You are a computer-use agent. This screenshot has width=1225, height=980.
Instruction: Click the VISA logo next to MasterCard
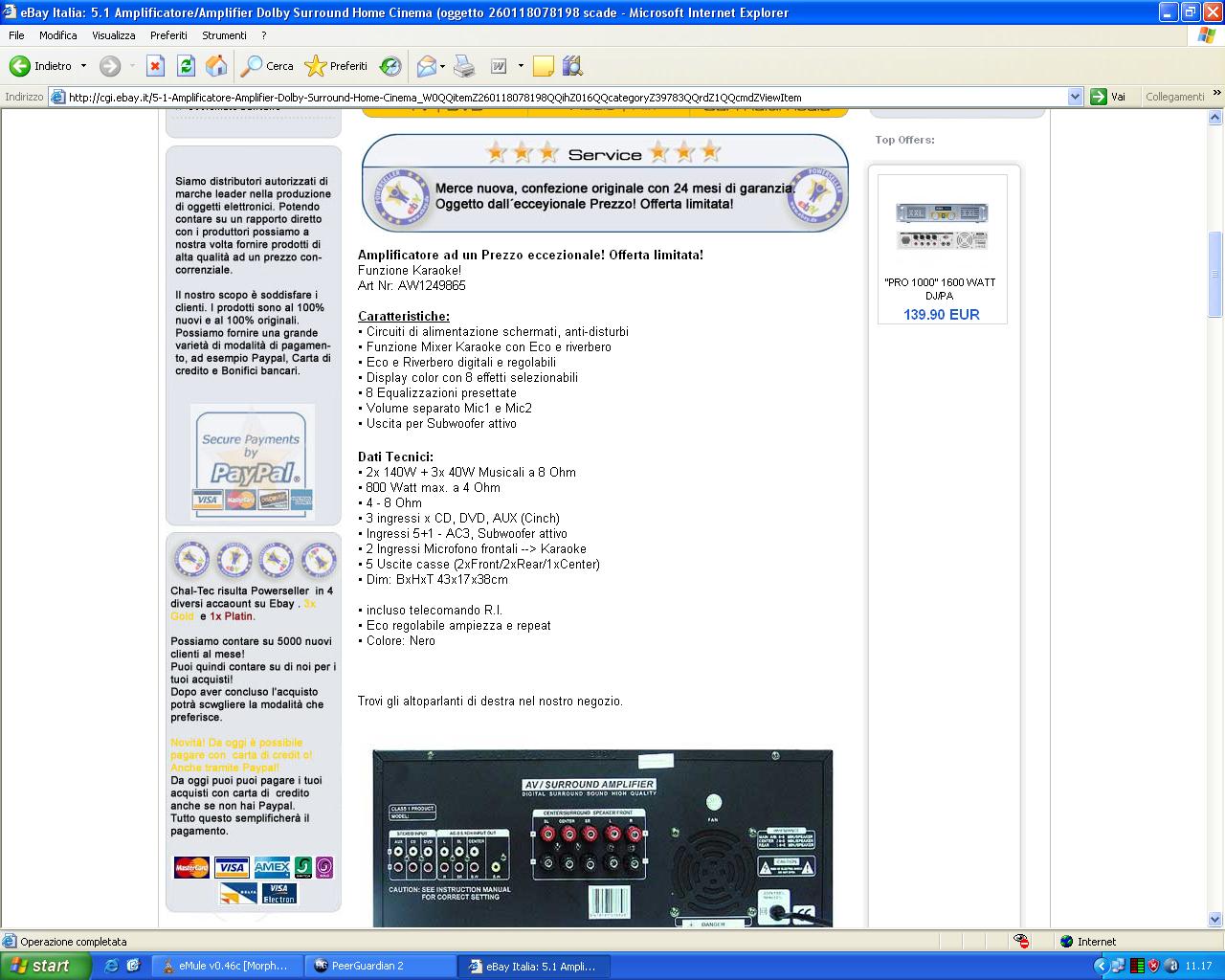tap(232, 868)
